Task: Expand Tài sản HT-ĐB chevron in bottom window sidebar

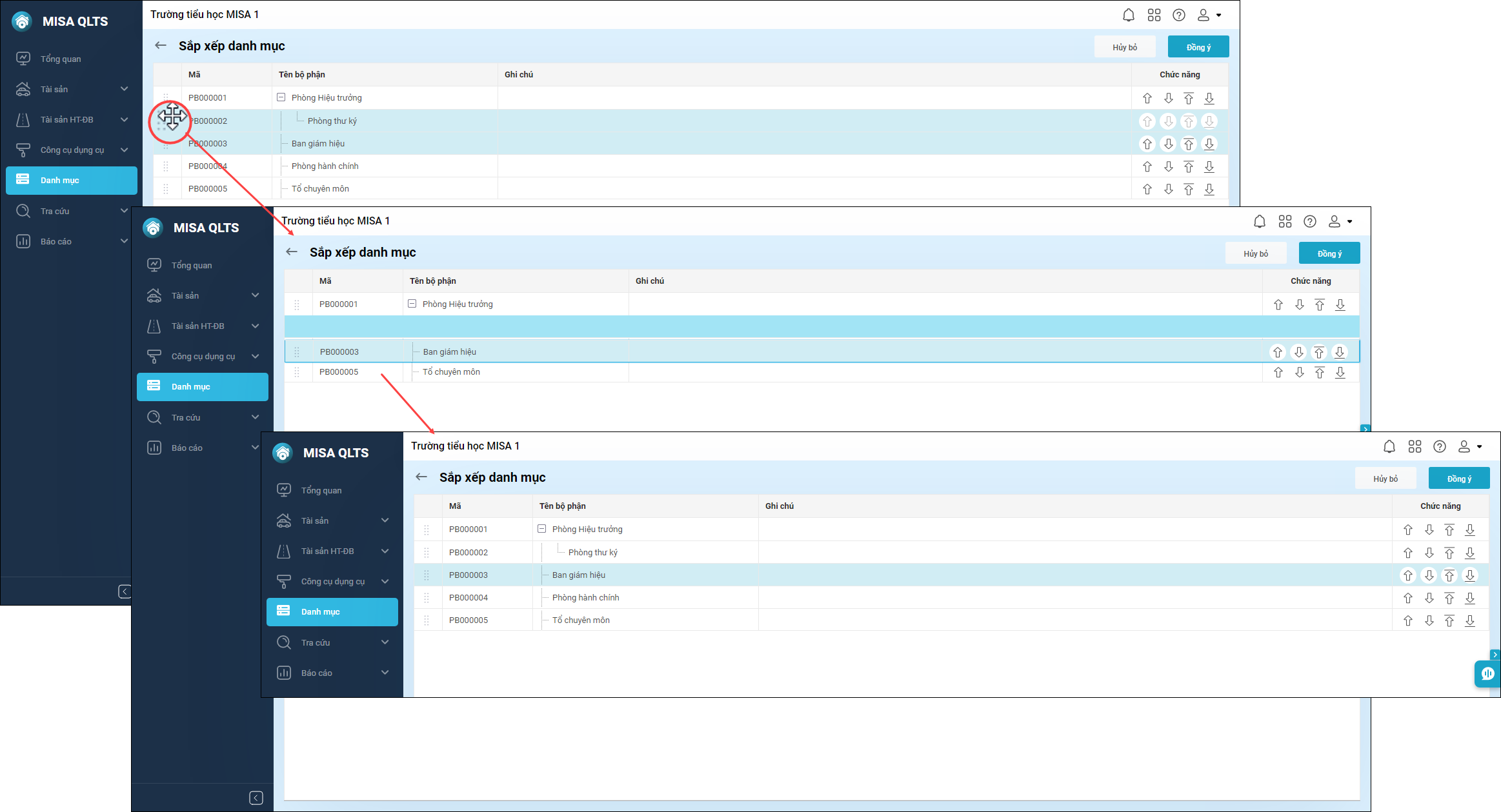Action: [x=385, y=551]
